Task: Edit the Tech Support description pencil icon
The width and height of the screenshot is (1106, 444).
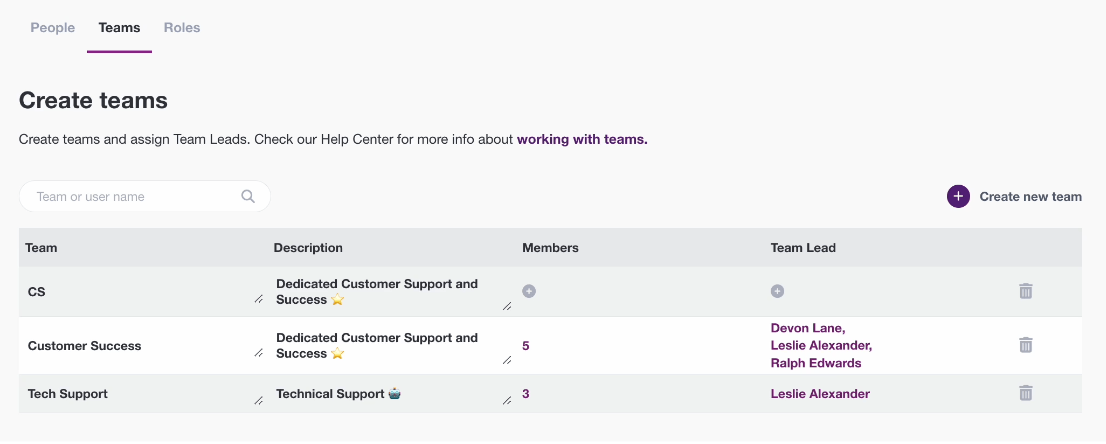Action: (x=507, y=400)
